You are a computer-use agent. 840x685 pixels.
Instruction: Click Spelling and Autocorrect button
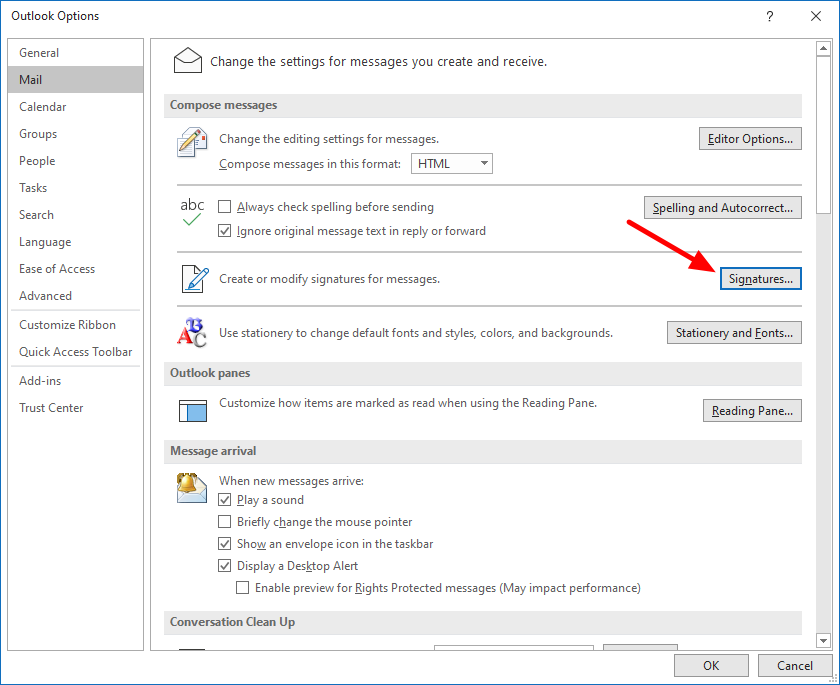tap(723, 208)
